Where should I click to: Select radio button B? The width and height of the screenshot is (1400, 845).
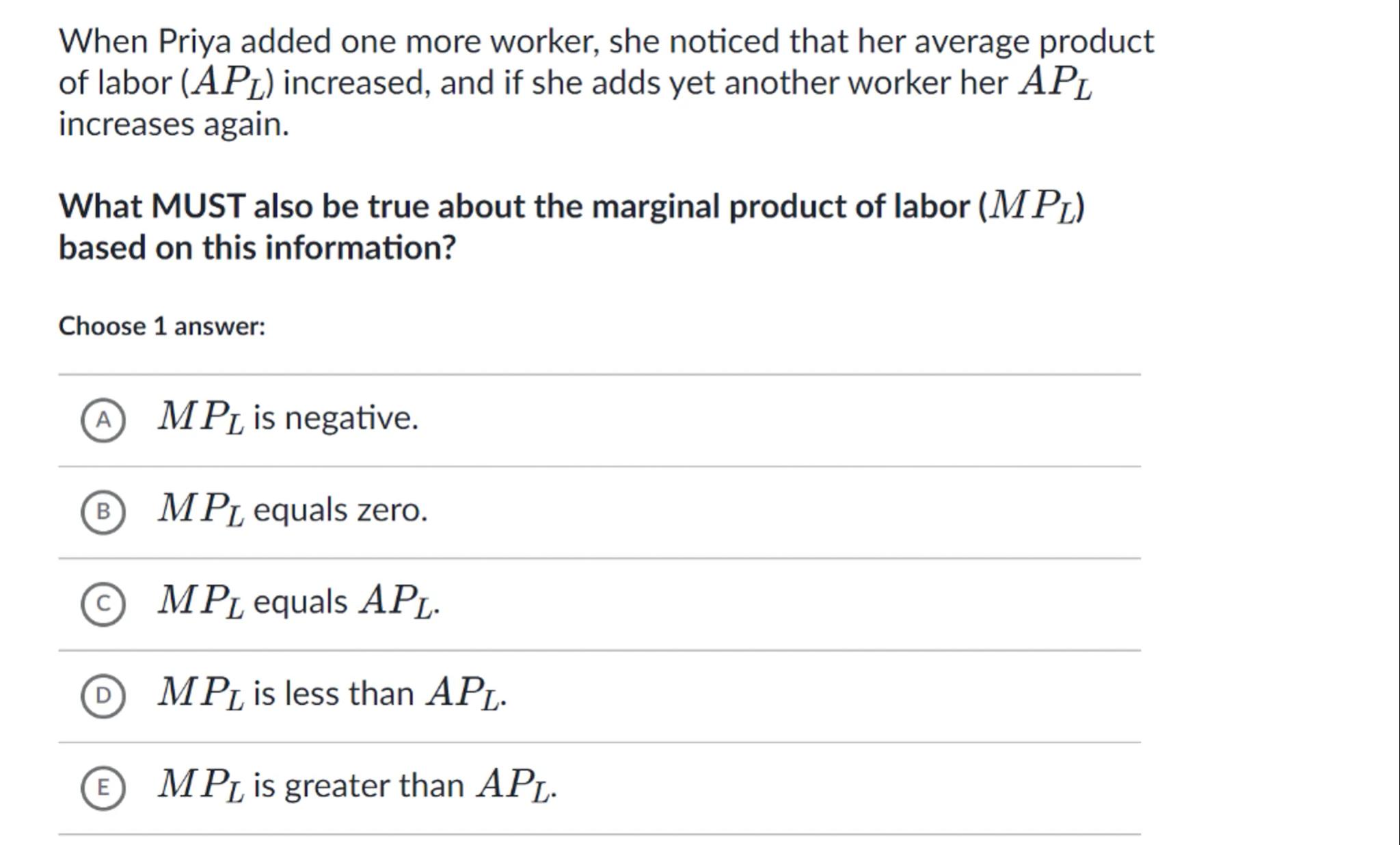click(x=103, y=511)
